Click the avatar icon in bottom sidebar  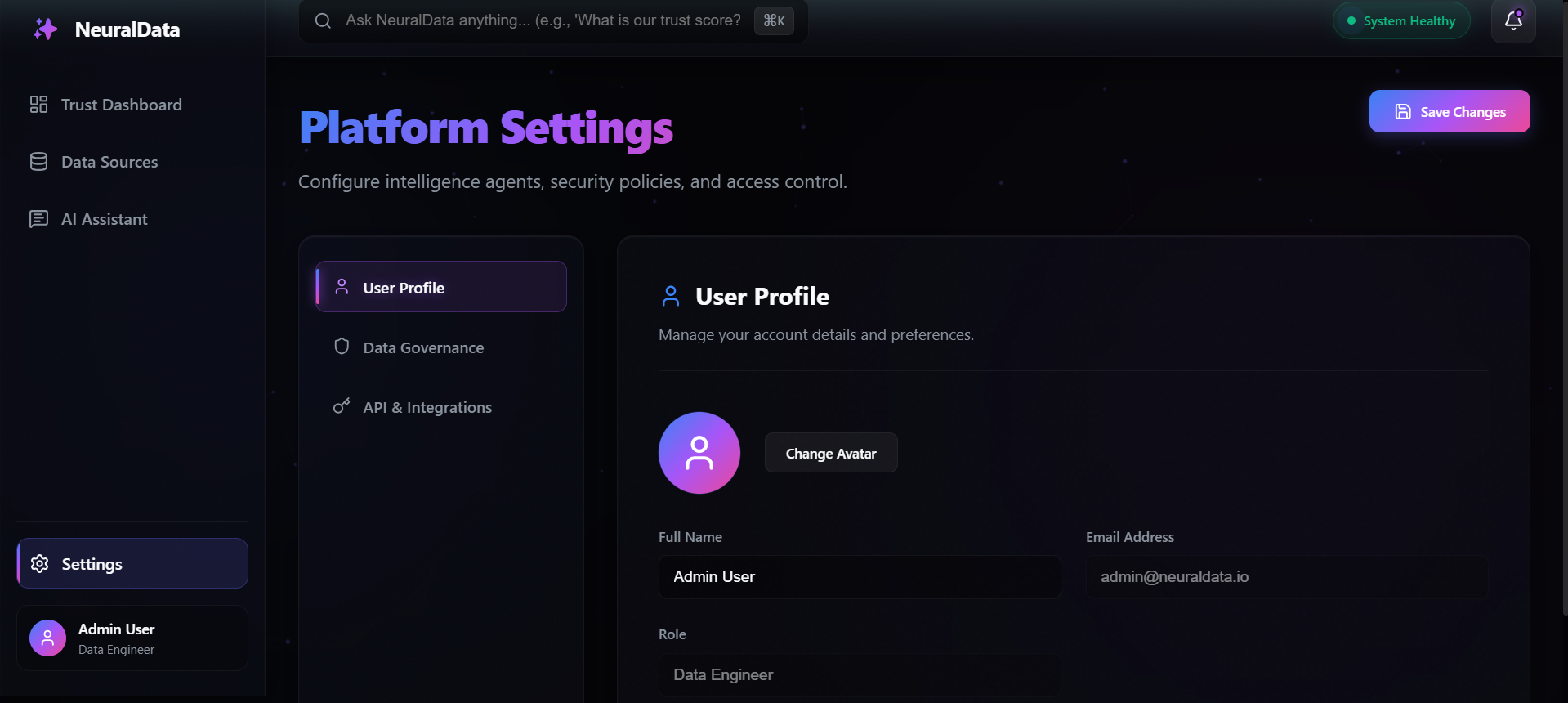click(47, 638)
